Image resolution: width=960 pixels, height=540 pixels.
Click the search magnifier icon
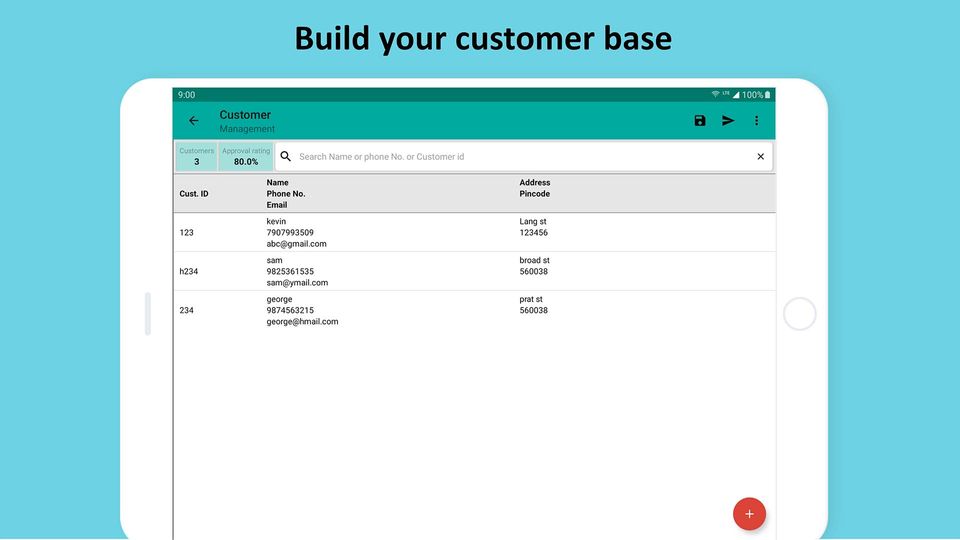(x=285, y=157)
